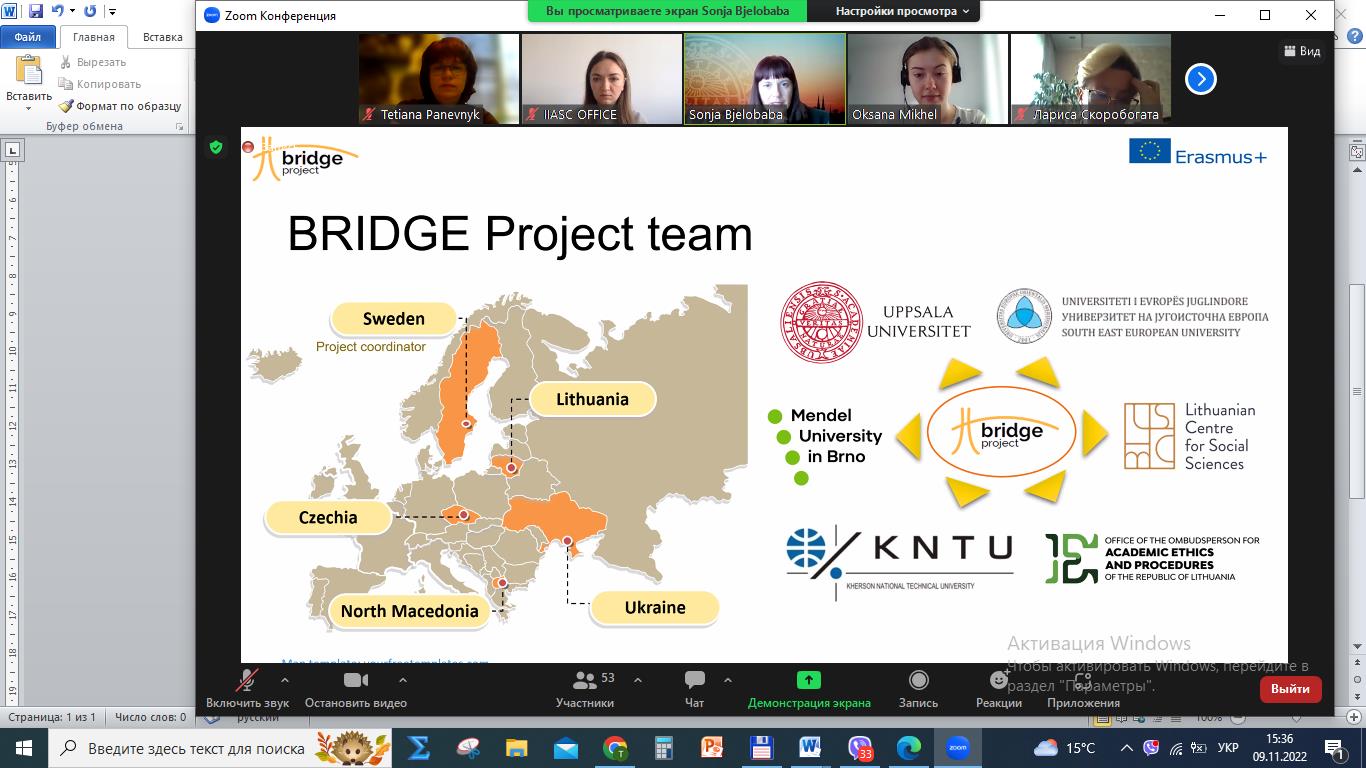Open the Chrome icon in the taskbar
This screenshot has width=1366, height=768.
[615, 748]
